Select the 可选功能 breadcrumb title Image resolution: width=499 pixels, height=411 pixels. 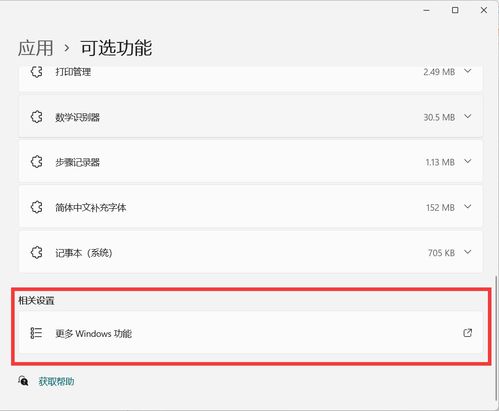[x=116, y=48]
